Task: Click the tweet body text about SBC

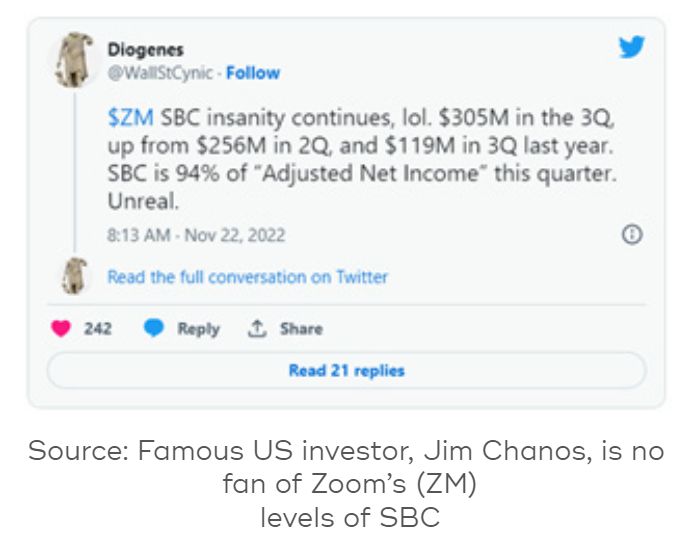Action: pyautogui.click(x=362, y=160)
